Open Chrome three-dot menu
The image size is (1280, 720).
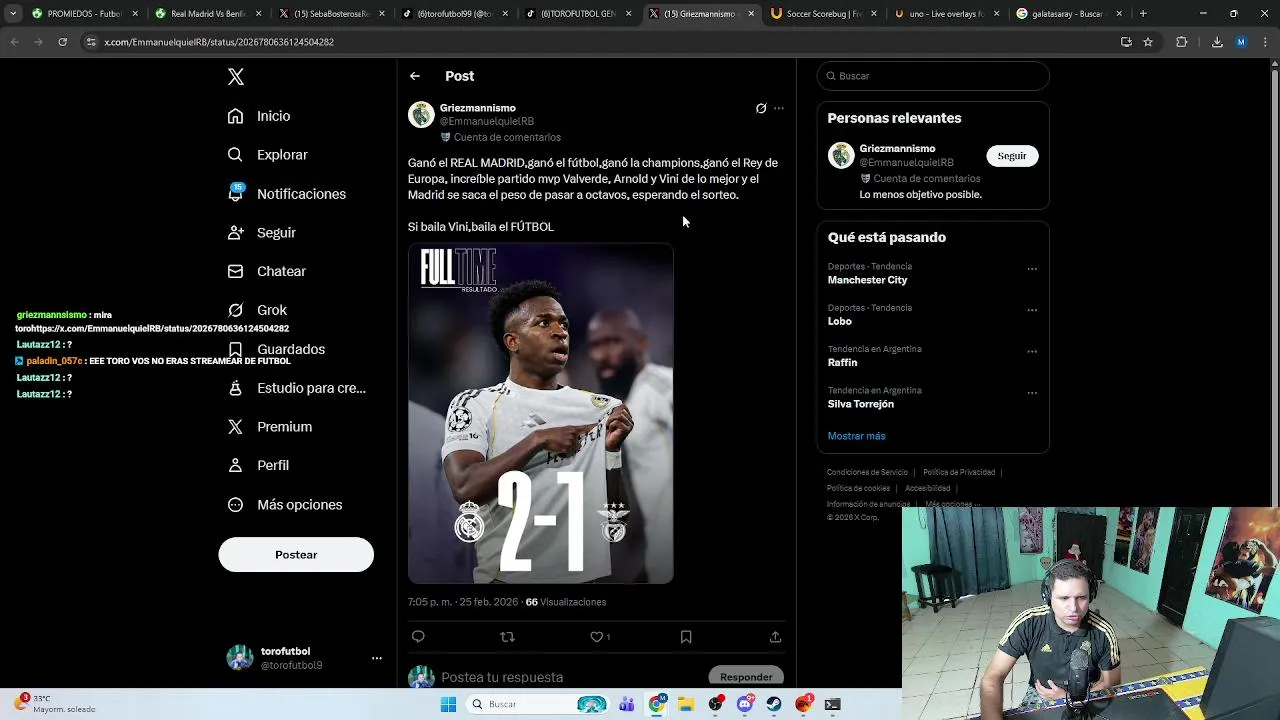1265,42
